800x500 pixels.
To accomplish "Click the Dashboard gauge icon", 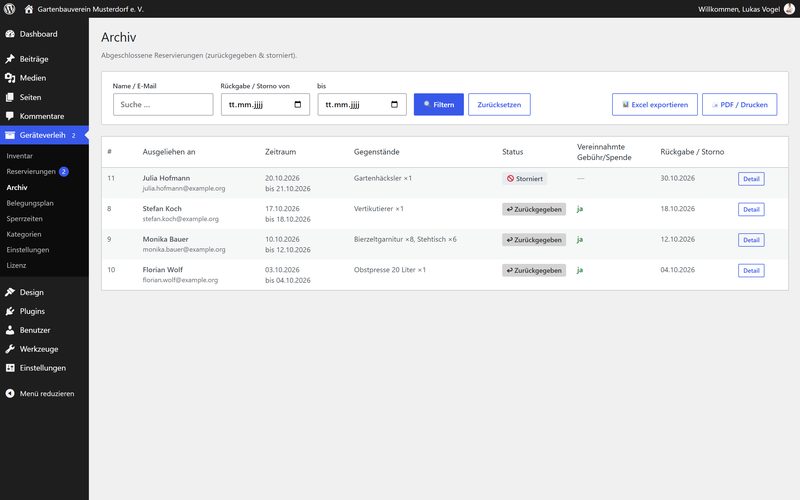I will 10,34.
